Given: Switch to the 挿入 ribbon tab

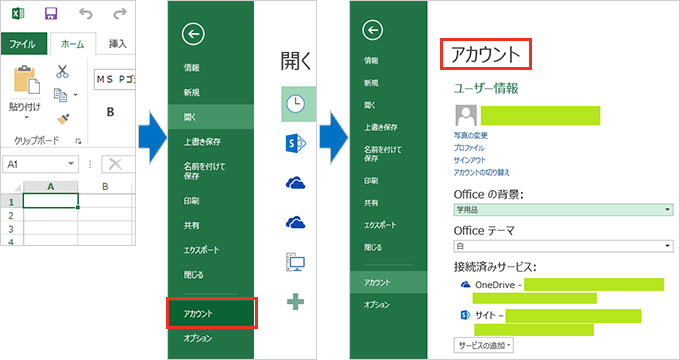Looking at the screenshot, I should tap(118, 44).
